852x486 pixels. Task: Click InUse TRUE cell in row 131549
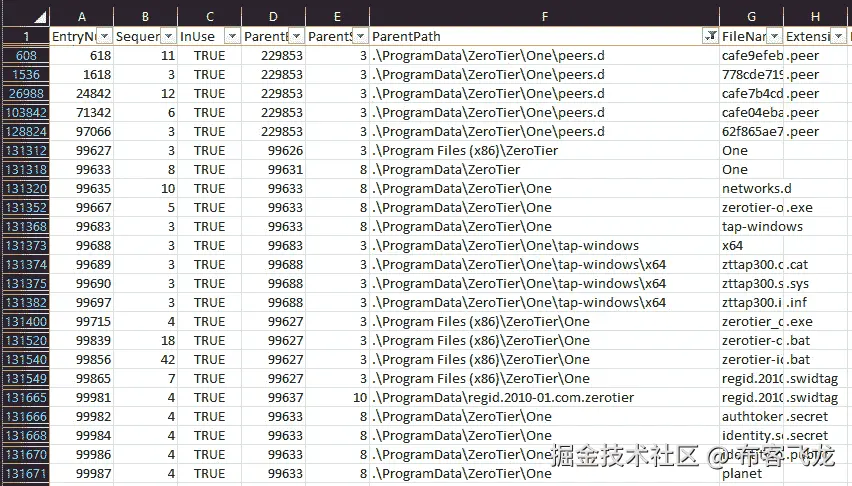pos(209,378)
